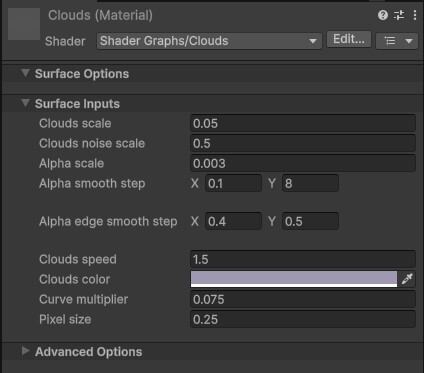
Task: Open the material preset selector icon
Action: coord(399,15)
